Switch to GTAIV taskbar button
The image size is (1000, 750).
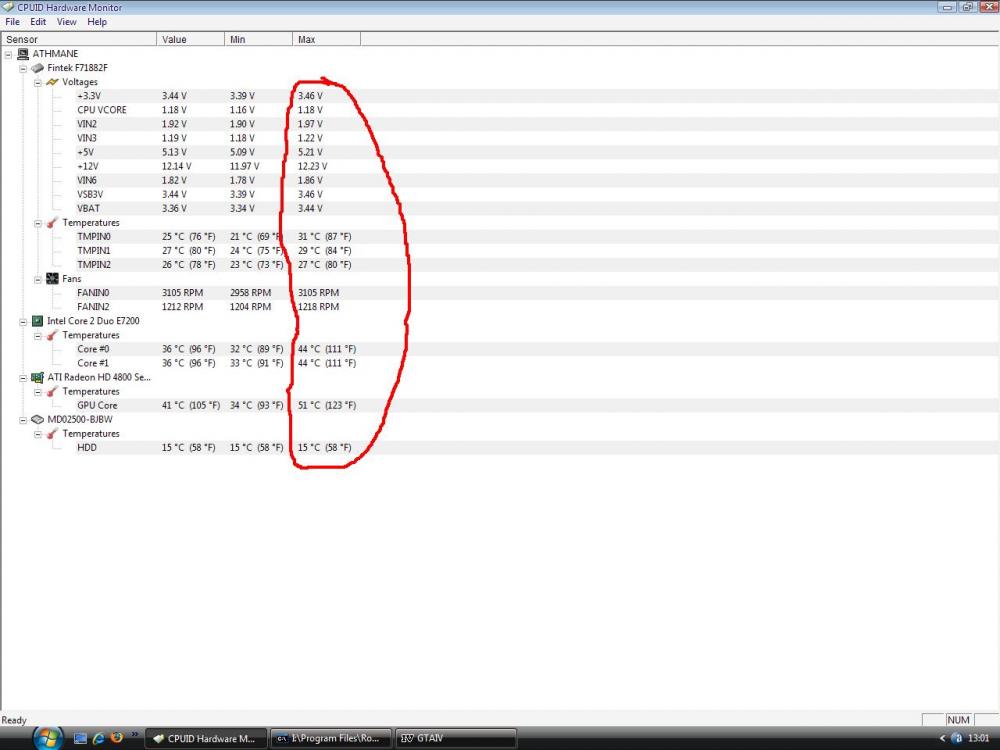[x=455, y=738]
